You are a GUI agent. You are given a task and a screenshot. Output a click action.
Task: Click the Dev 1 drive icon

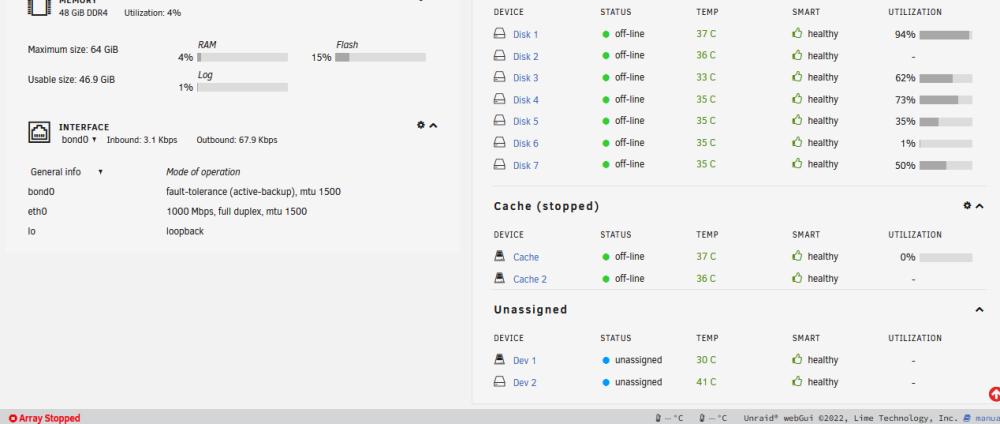(x=500, y=360)
